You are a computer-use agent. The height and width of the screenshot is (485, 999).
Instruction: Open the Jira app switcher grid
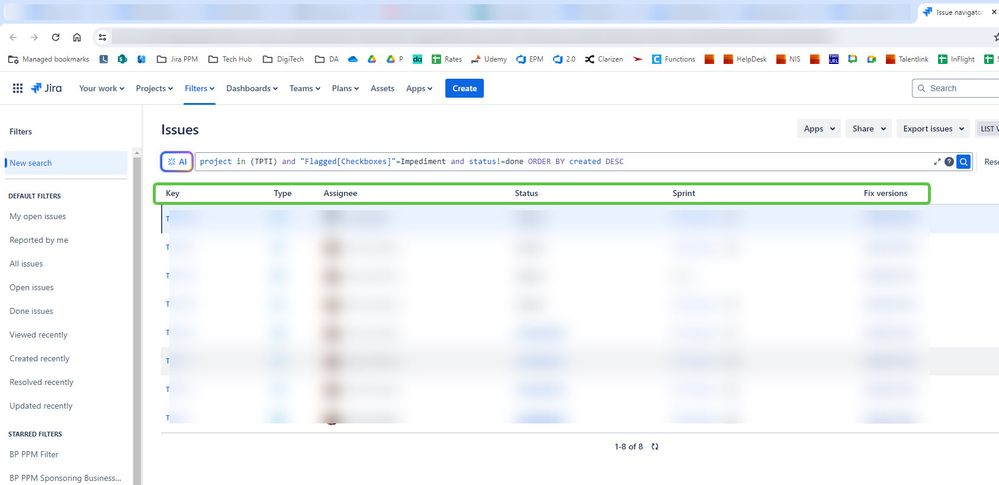pyautogui.click(x=18, y=89)
